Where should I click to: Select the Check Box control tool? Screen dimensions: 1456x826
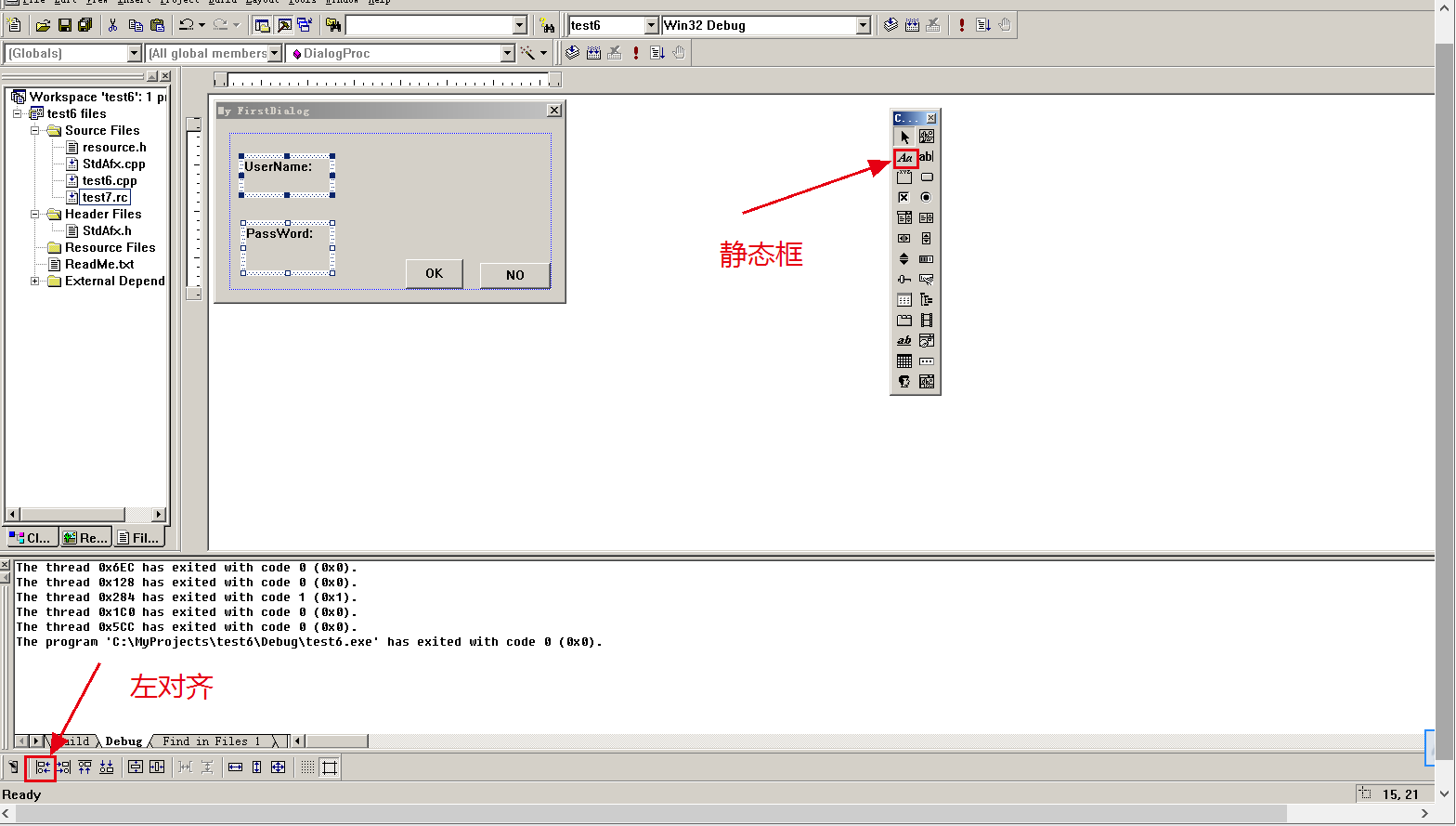[904, 197]
